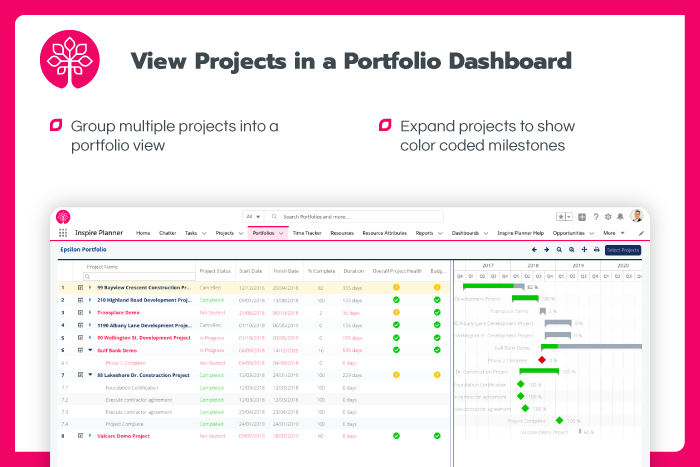Viewport: 700px width, 467px height.
Task: Click the green Project Complete diamond milestone
Action: [559, 420]
